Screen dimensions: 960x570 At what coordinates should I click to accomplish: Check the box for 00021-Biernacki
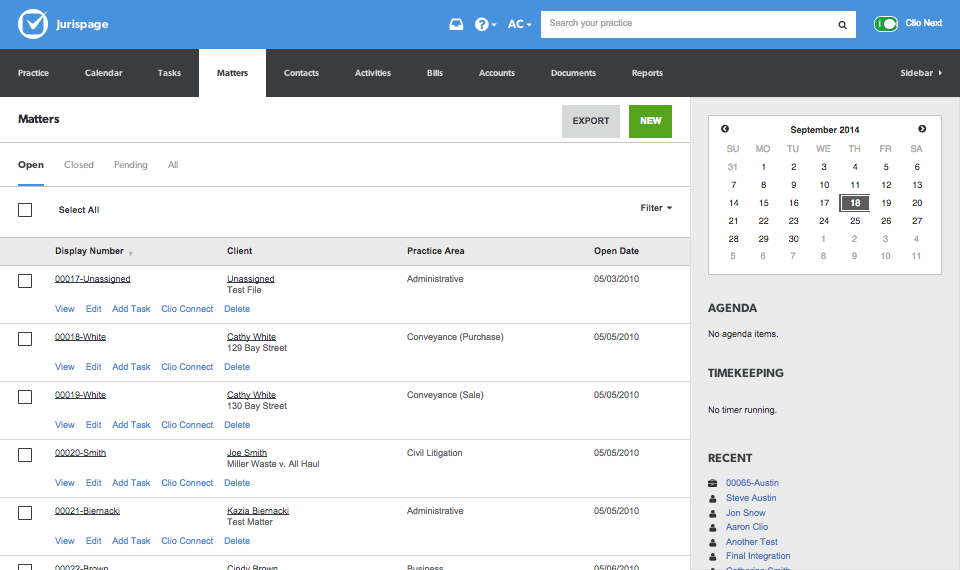point(25,513)
